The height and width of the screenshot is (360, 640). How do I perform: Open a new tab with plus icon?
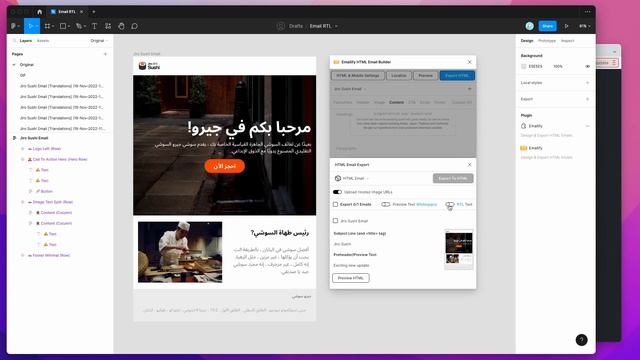point(93,12)
